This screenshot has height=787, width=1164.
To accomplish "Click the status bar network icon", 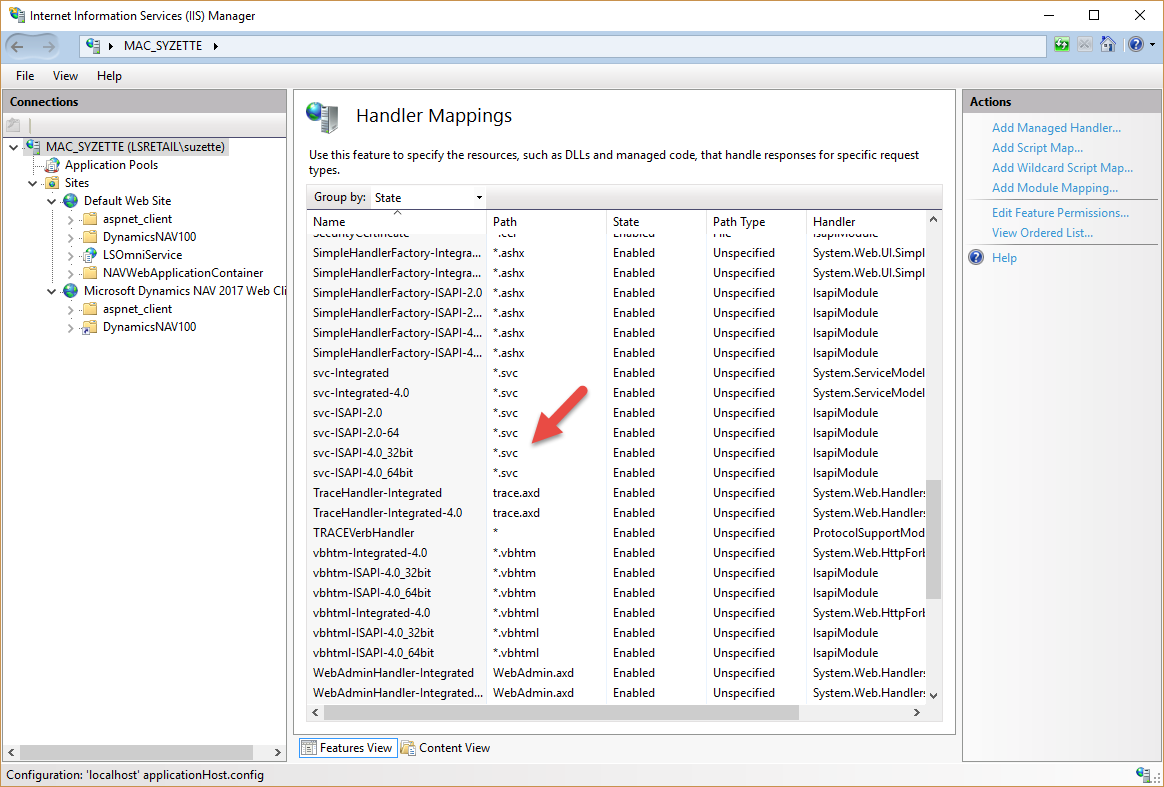I will click(x=1144, y=774).
